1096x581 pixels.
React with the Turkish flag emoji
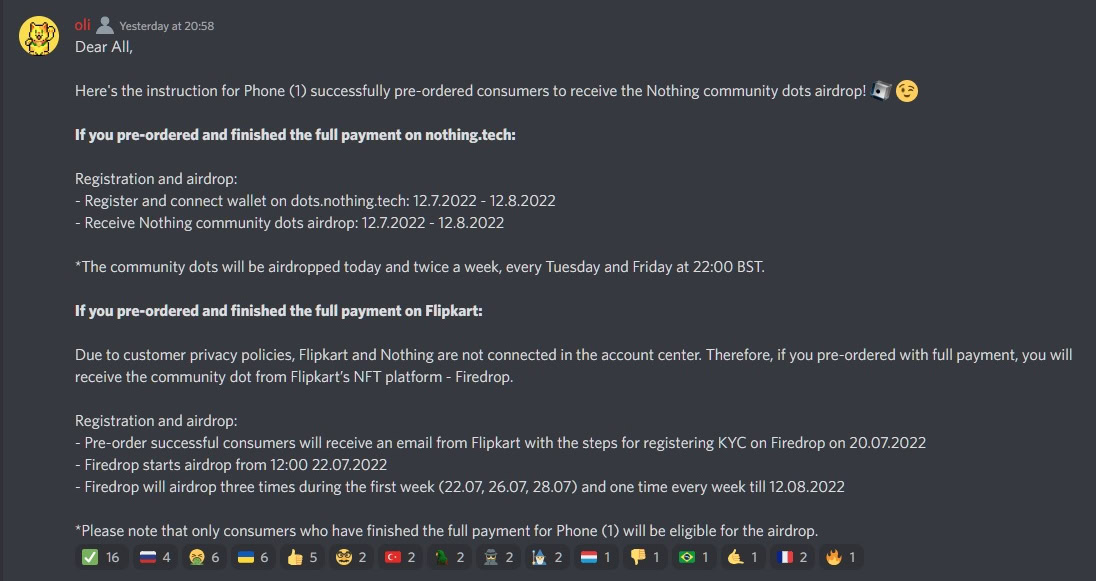pyautogui.click(x=400, y=558)
